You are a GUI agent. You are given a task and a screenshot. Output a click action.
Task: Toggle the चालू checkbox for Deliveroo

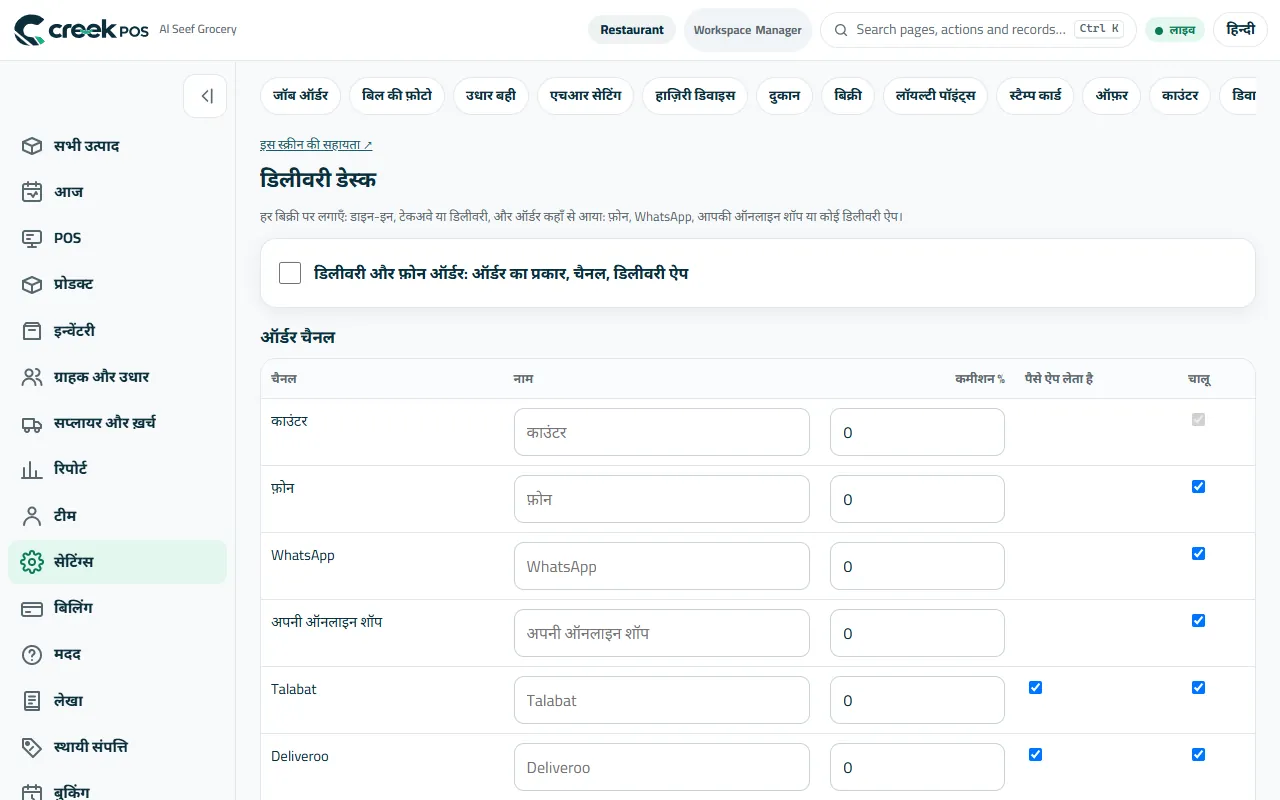click(x=1198, y=755)
